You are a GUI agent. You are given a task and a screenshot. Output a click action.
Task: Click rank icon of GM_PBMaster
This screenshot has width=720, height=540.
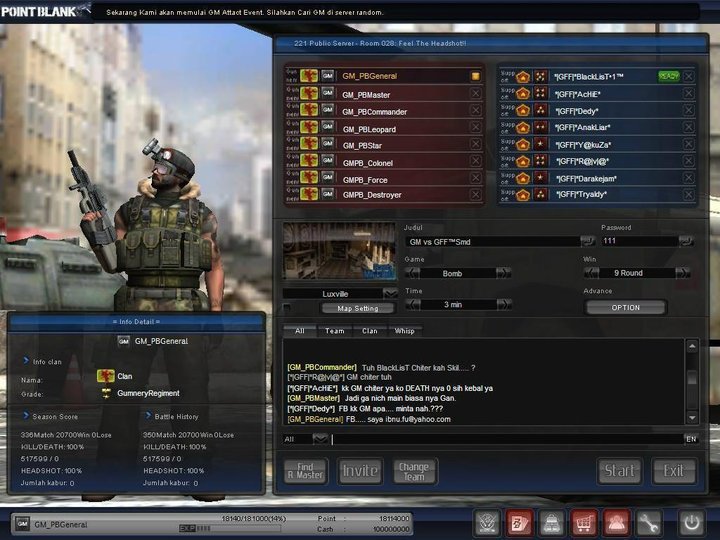pos(309,93)
